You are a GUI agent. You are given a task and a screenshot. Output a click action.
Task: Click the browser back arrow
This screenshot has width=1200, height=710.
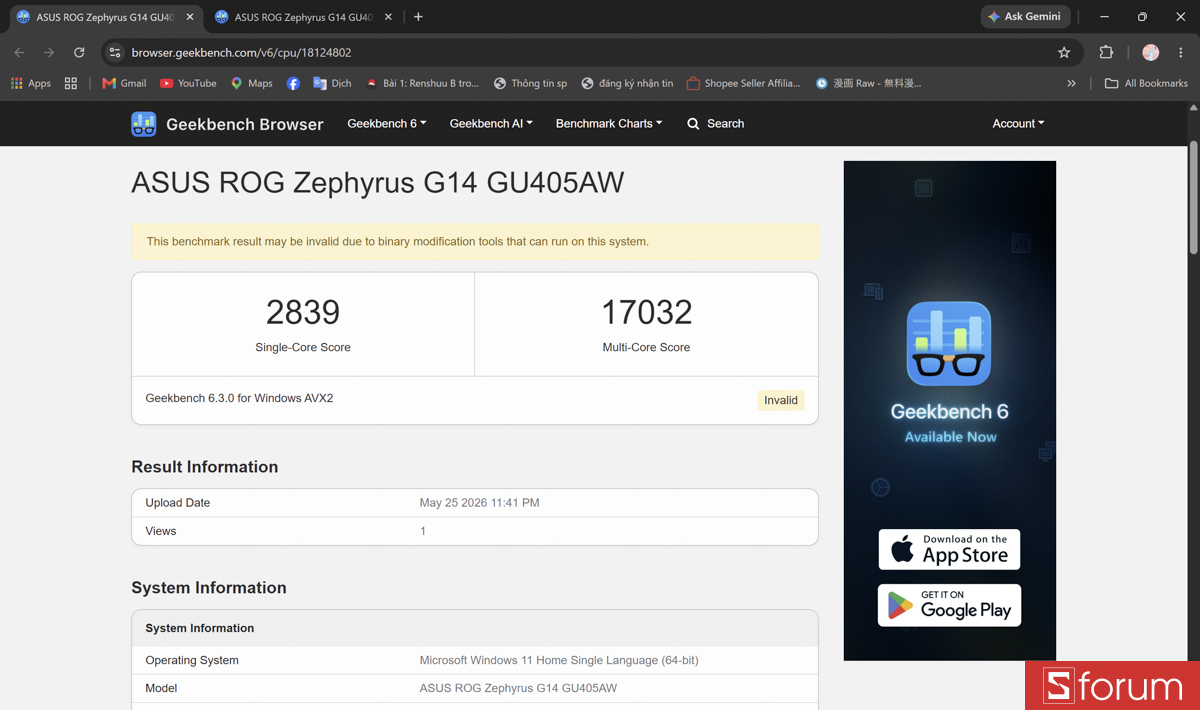coord(19,52)
